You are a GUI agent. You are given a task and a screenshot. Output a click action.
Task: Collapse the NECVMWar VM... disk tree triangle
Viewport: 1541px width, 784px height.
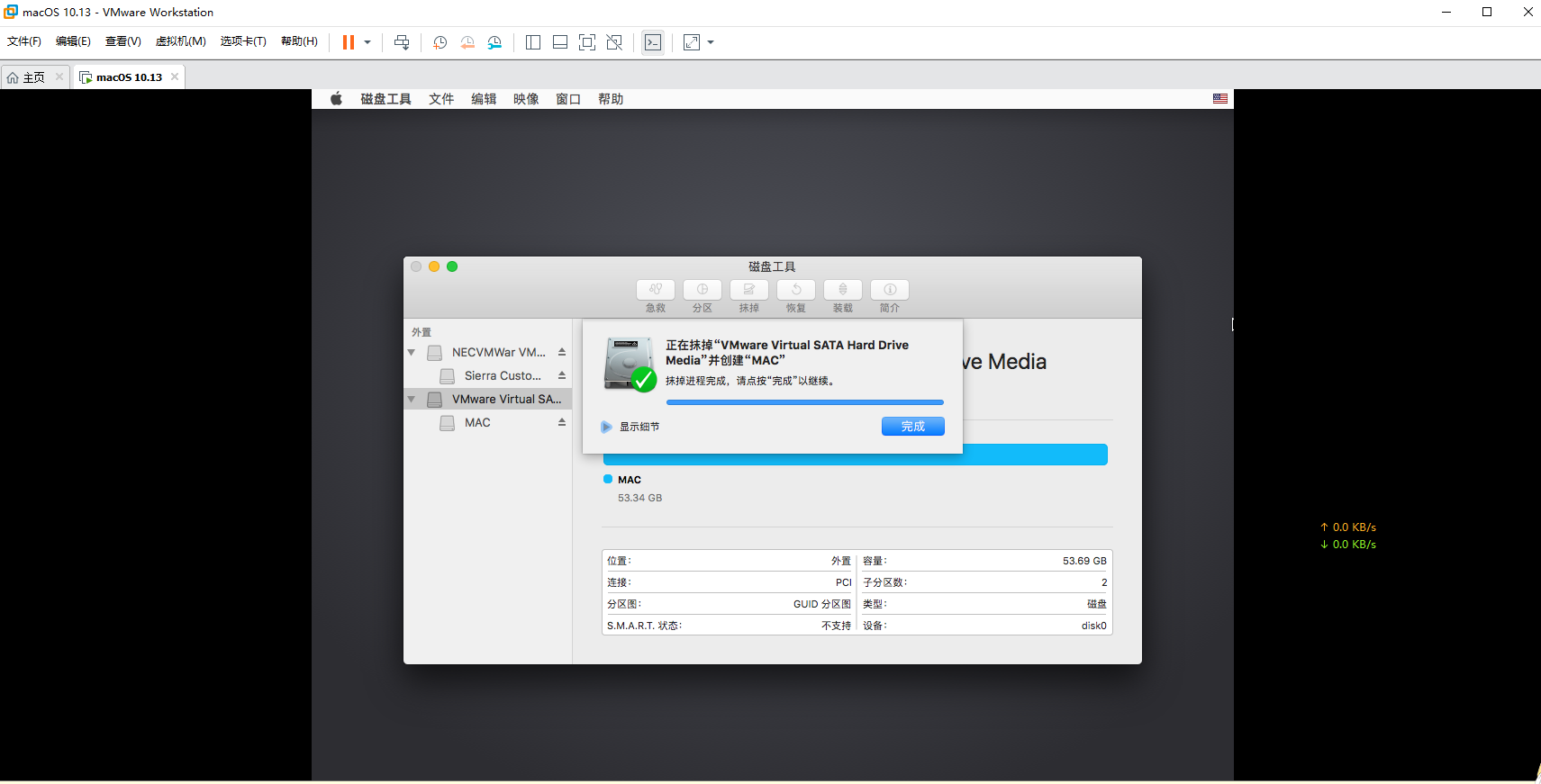[412, 353]
